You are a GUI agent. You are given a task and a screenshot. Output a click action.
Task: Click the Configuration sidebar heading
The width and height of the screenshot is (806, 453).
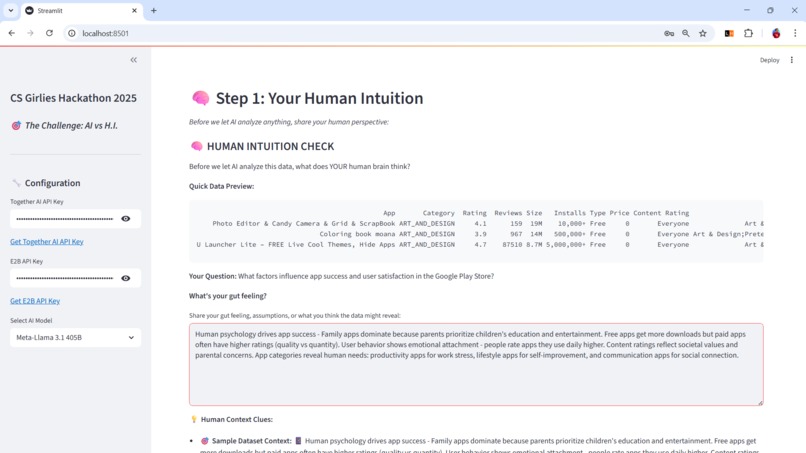(52, 183)
